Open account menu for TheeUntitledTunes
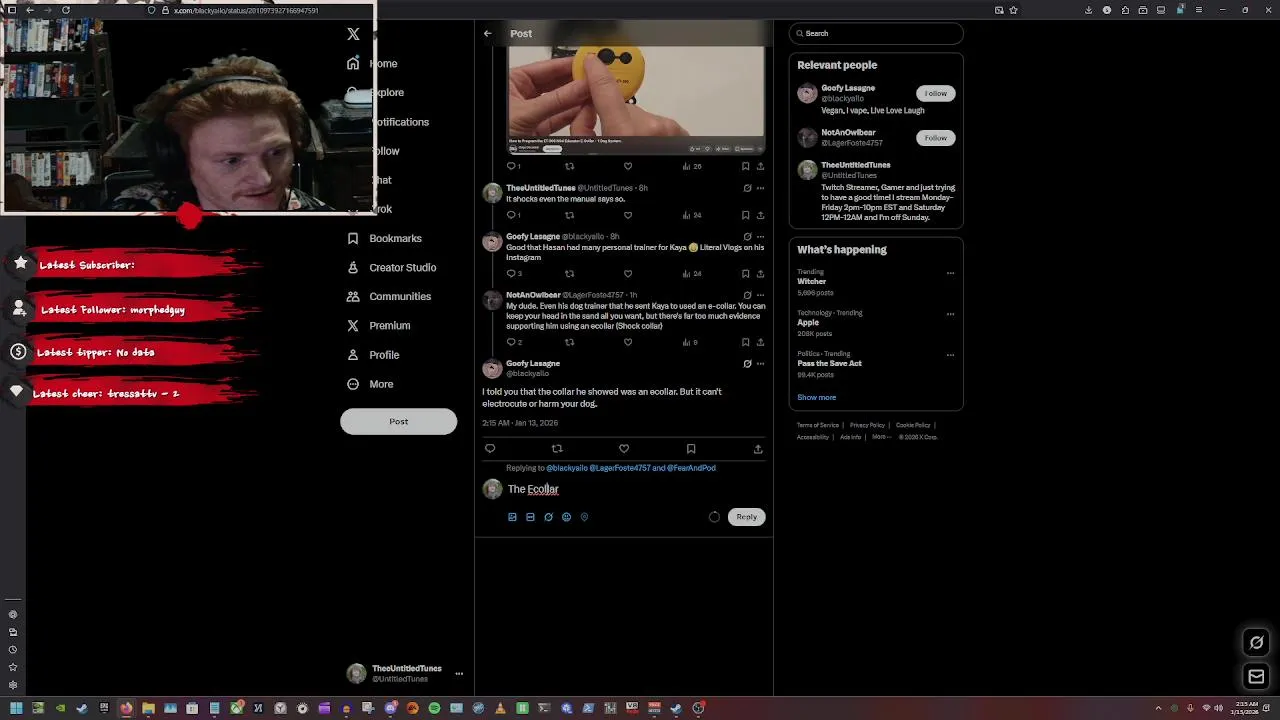The image size is (1280, 720). coord(405,673)
